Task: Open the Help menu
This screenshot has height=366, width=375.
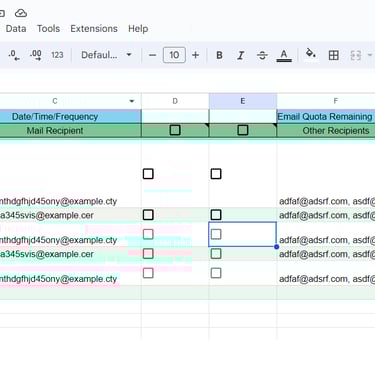Action: coord(138,29)
